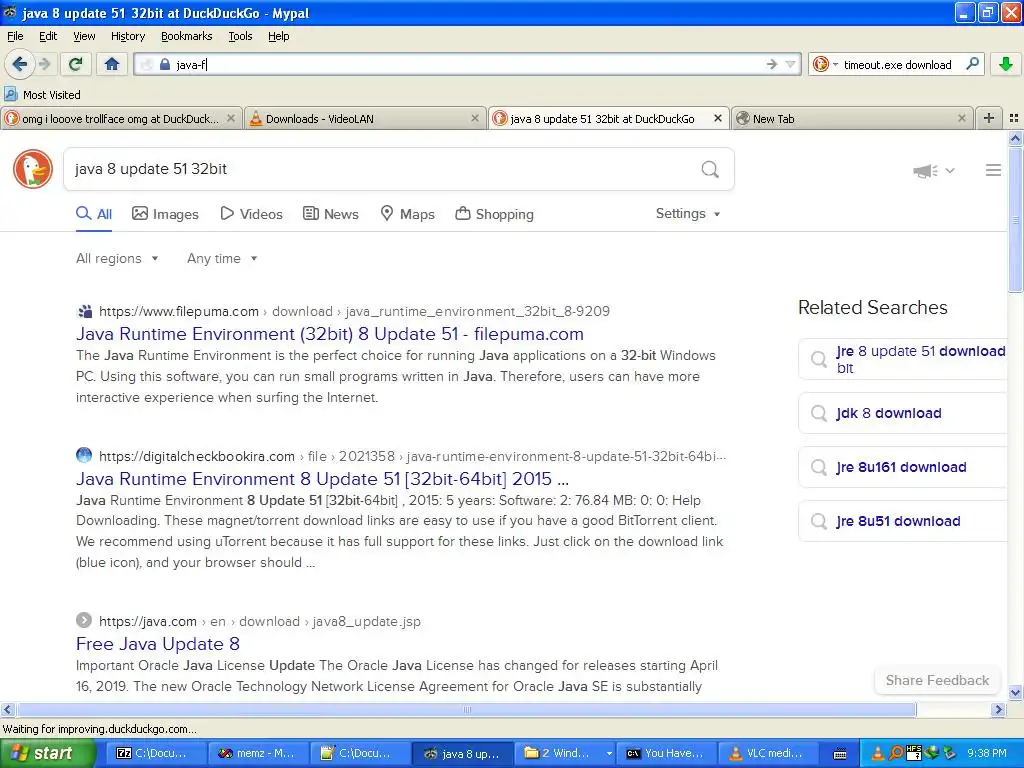
Task: Close the New Tab tab
Action: point(961,118)
